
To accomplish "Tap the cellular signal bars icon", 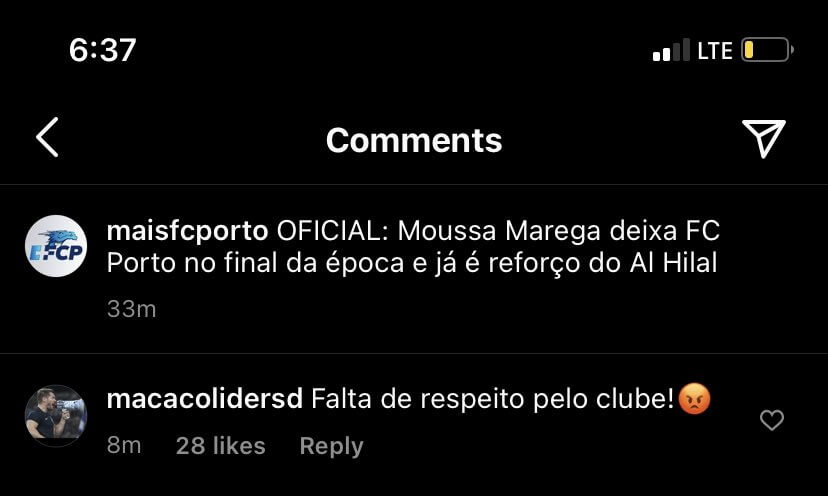I will [671, 50].
